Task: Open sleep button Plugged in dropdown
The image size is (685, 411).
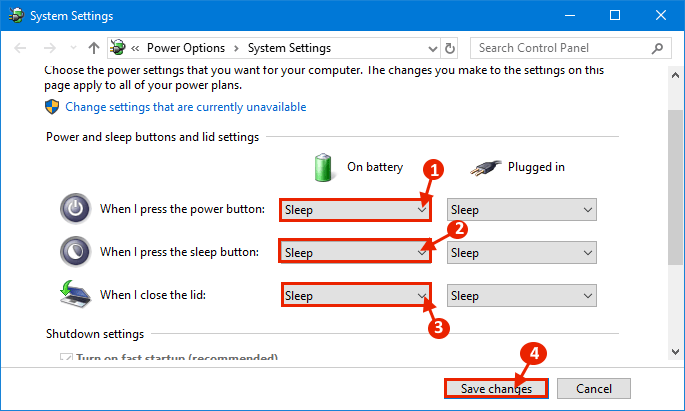Action: pyautogui.click(x=522, y=252)
